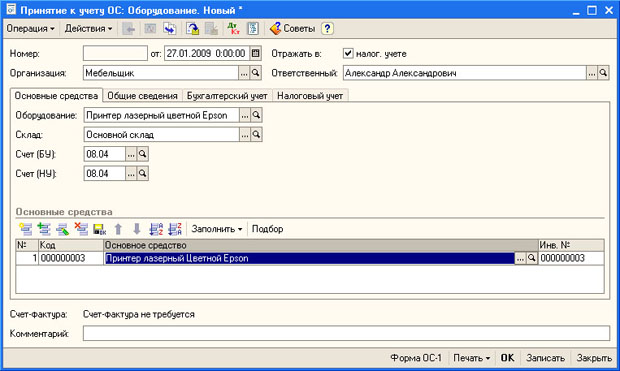Click the Номер input field
Image resolution: width=620 pixels, height=371 pixels.
pos(115,53)
